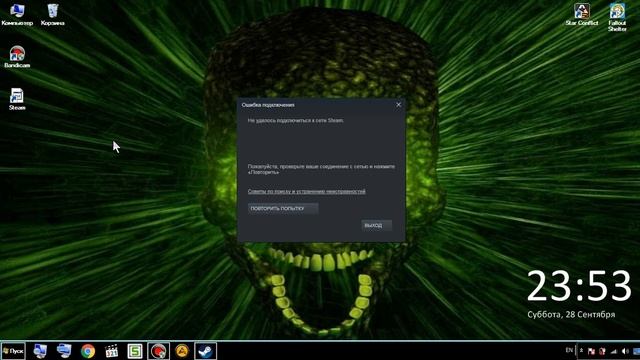Click the ВЫХОД exit button
Viewport: 640px width, 360px height.
pos(376,225)
